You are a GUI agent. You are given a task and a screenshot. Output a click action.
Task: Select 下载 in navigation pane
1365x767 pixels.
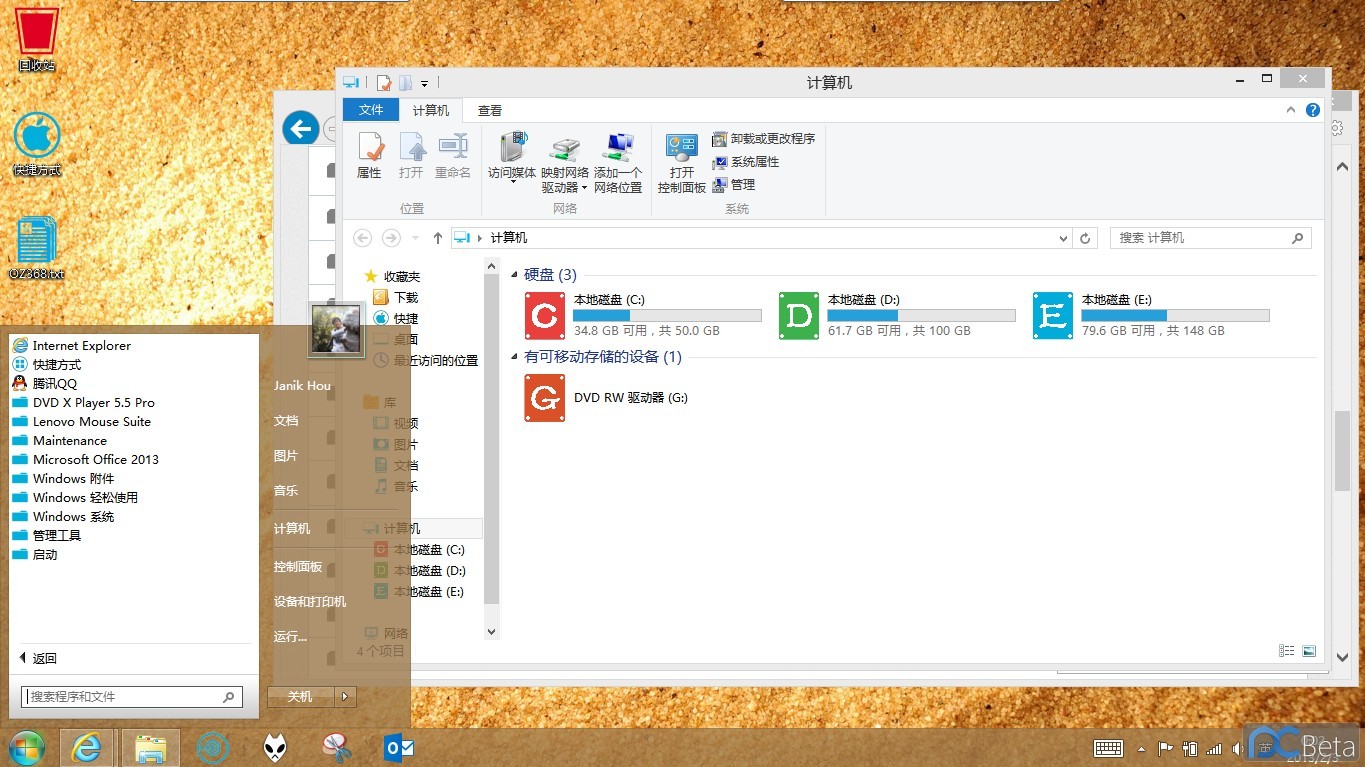pyautogui.click(x=395, y=297)
